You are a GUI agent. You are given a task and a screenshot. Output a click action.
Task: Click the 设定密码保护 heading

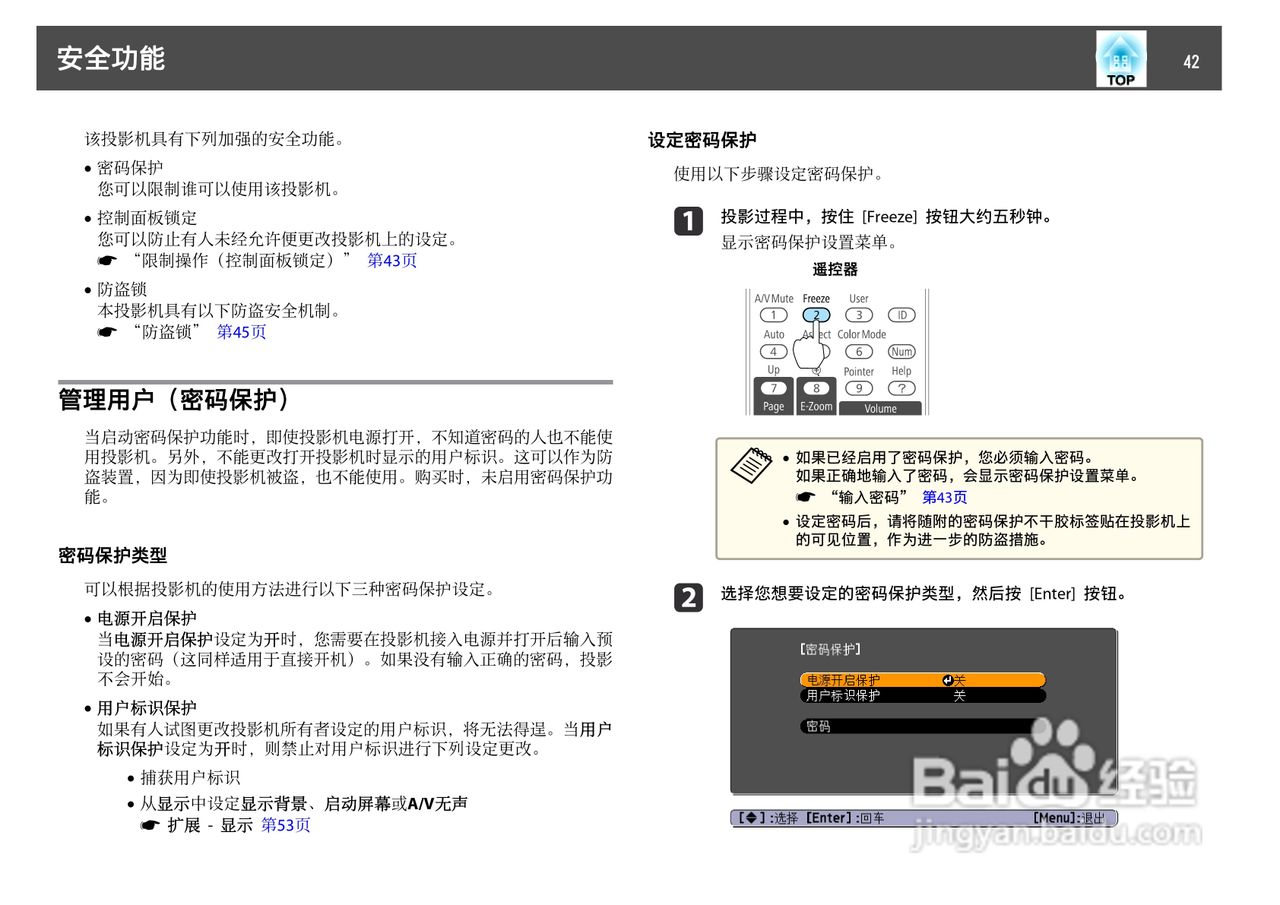click(702, 140)
